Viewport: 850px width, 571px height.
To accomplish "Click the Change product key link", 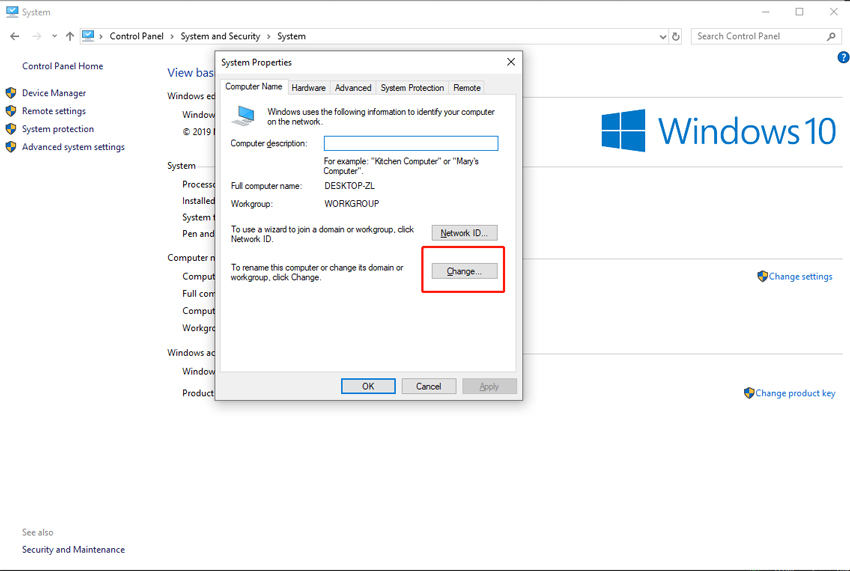I will (x=795, y=393).
